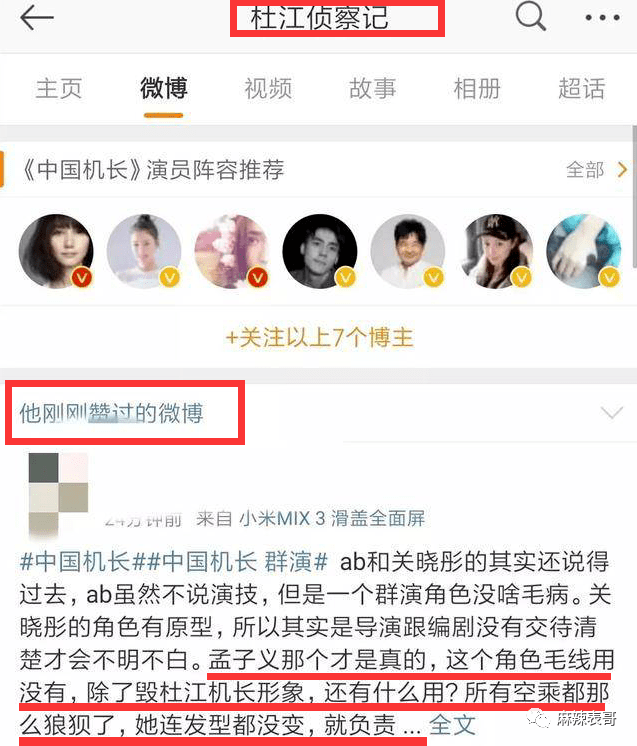Open first recommended blogger avatar
The height and width of the screenshot is (746, 637).
pyautogui.click(x=56, y=251)
